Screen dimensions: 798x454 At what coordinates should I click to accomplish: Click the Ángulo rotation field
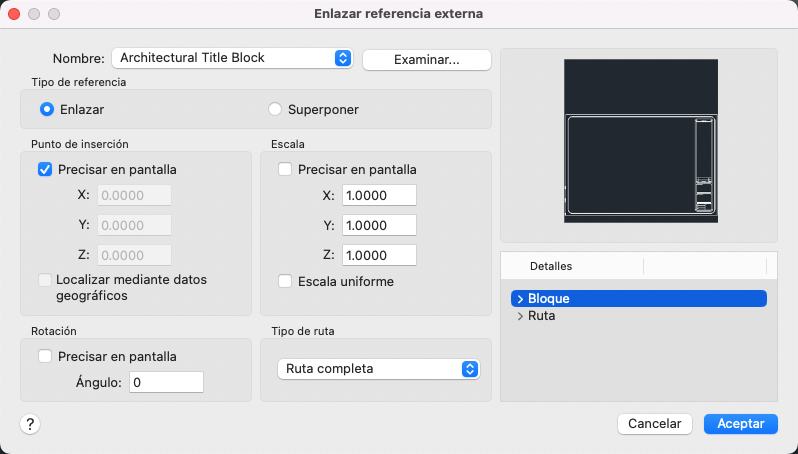[x=166, y=382]
